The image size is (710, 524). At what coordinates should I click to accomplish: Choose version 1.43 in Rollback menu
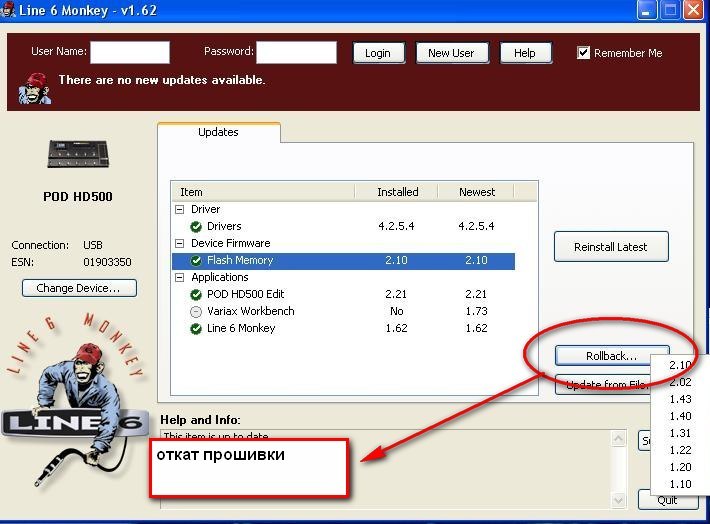680,399
